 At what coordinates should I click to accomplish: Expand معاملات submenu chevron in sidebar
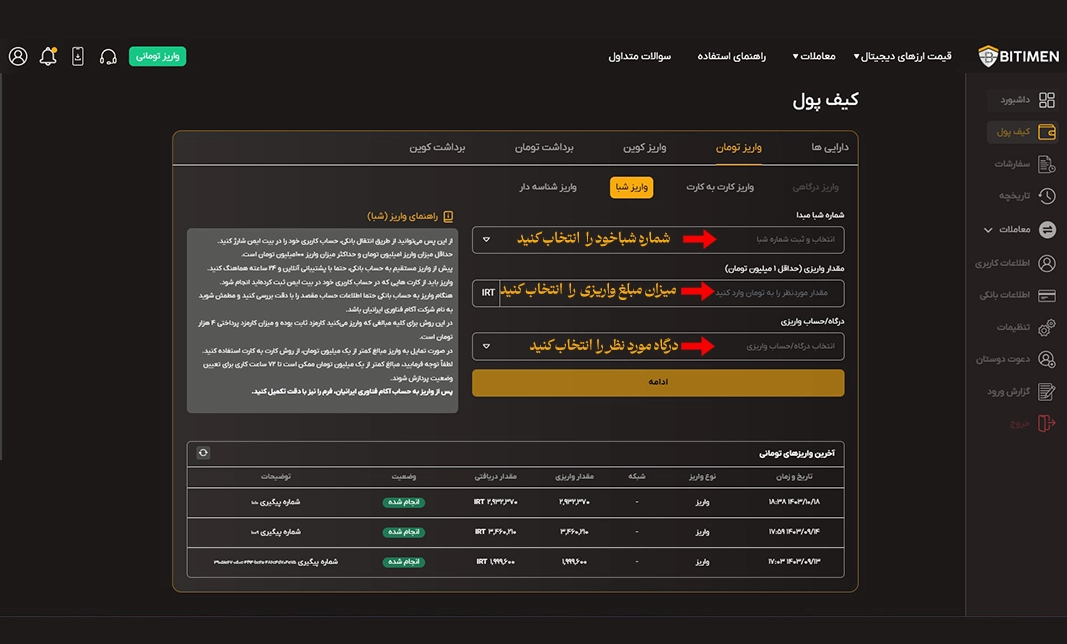point(988,230)
